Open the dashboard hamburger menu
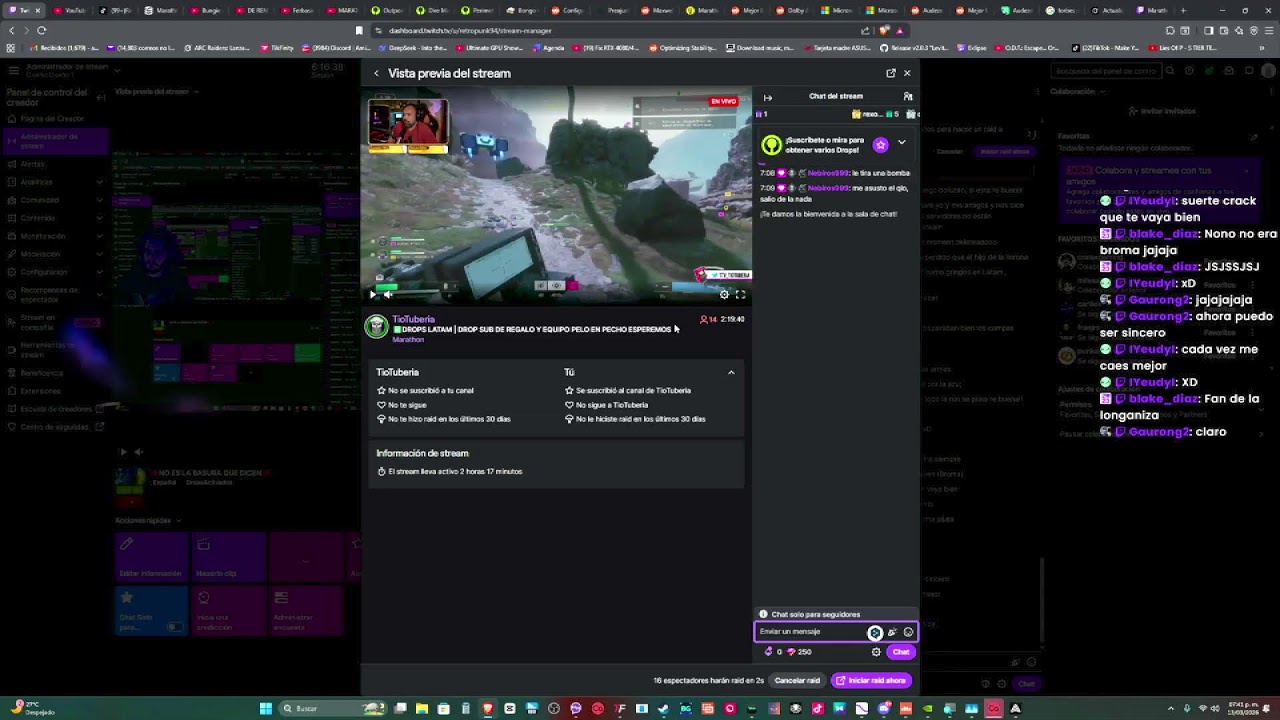 pos(13,70)
